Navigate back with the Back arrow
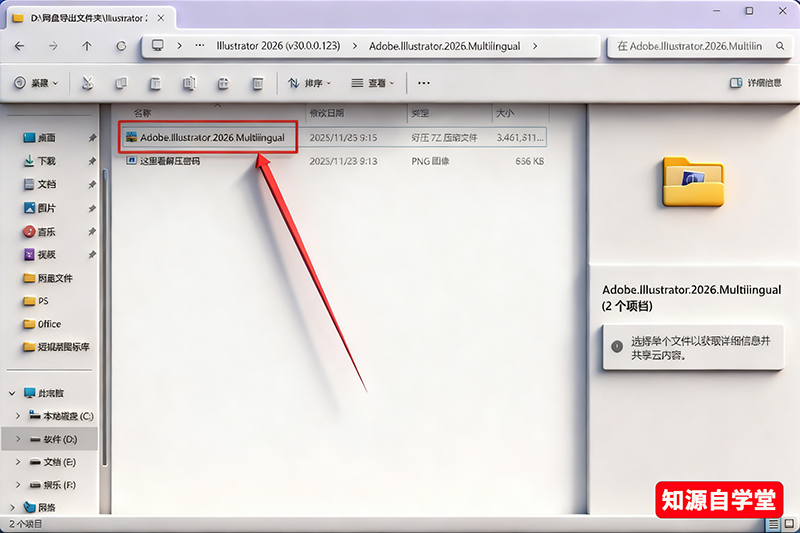Screen dimensions: 800x533 coord(19,46)
